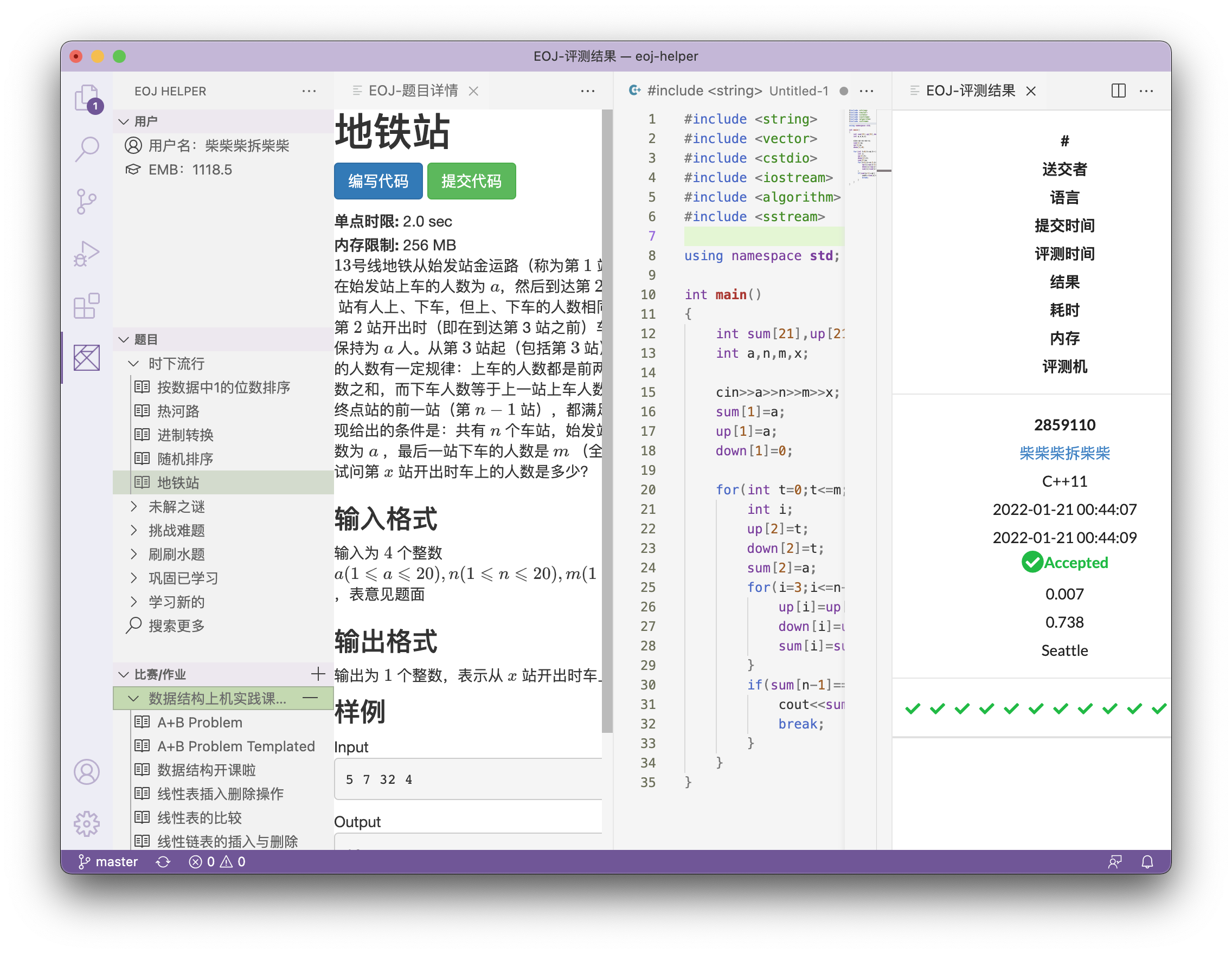
Task: Open the Explorer view in the activity bar
Action: [x=86, y=98]
